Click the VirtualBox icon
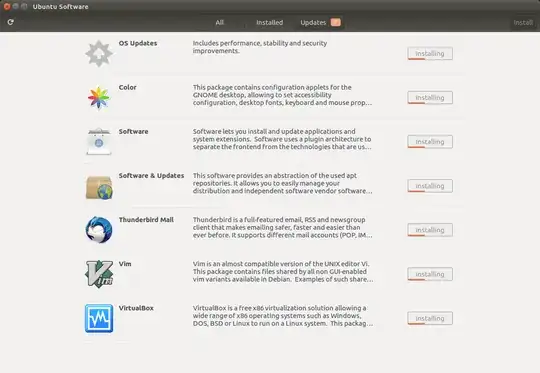Image resolution: width=540 pixels, height=373 pixels. click(99, 318)
